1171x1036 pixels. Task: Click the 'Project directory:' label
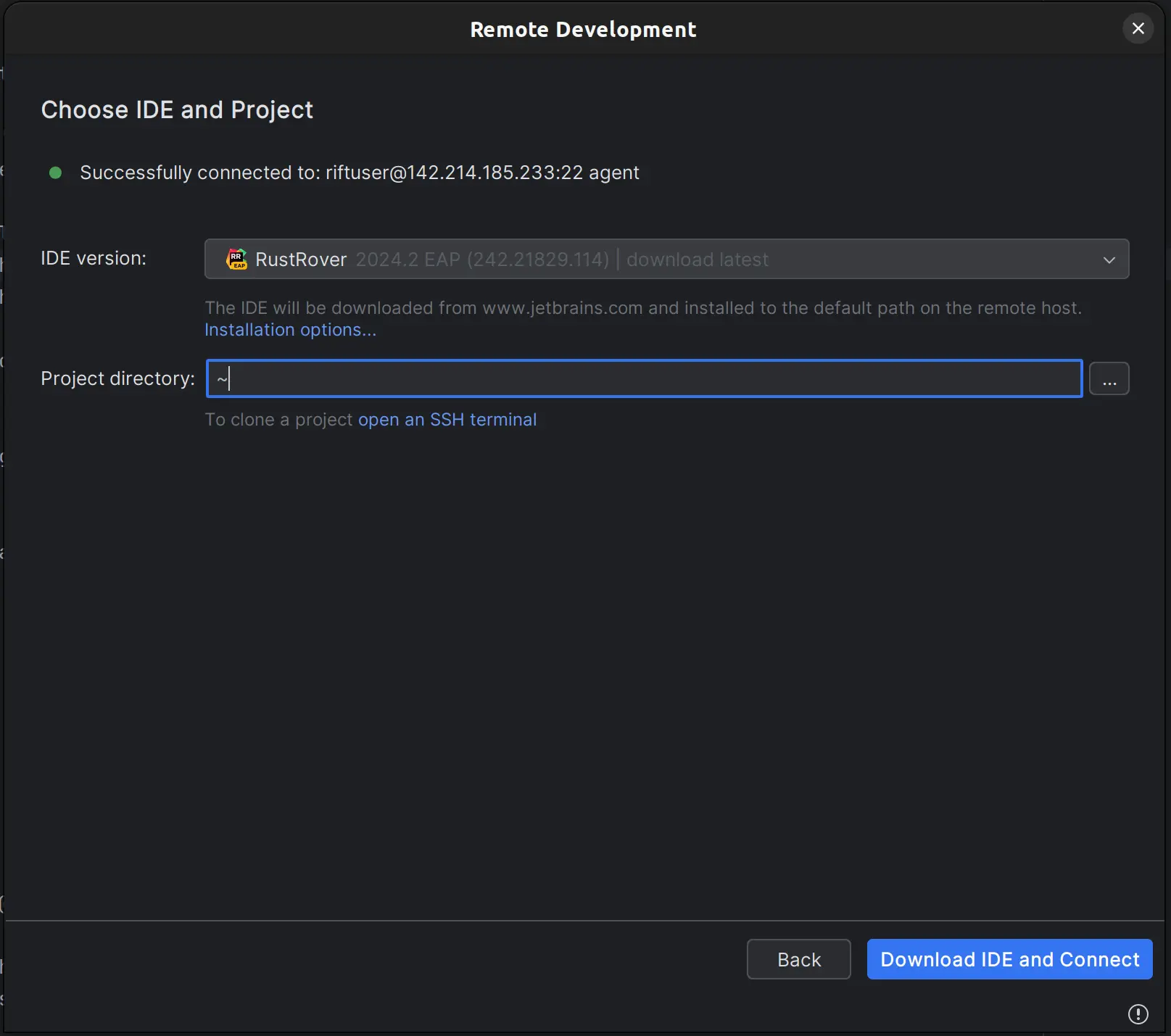coord(117,378)
